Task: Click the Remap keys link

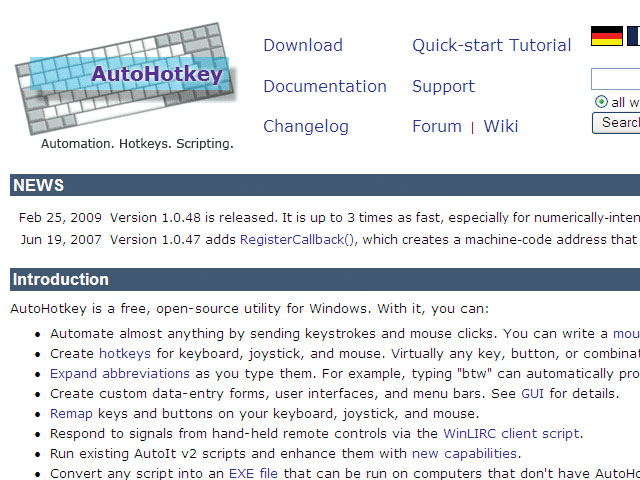Action: [x=71, y=413]
